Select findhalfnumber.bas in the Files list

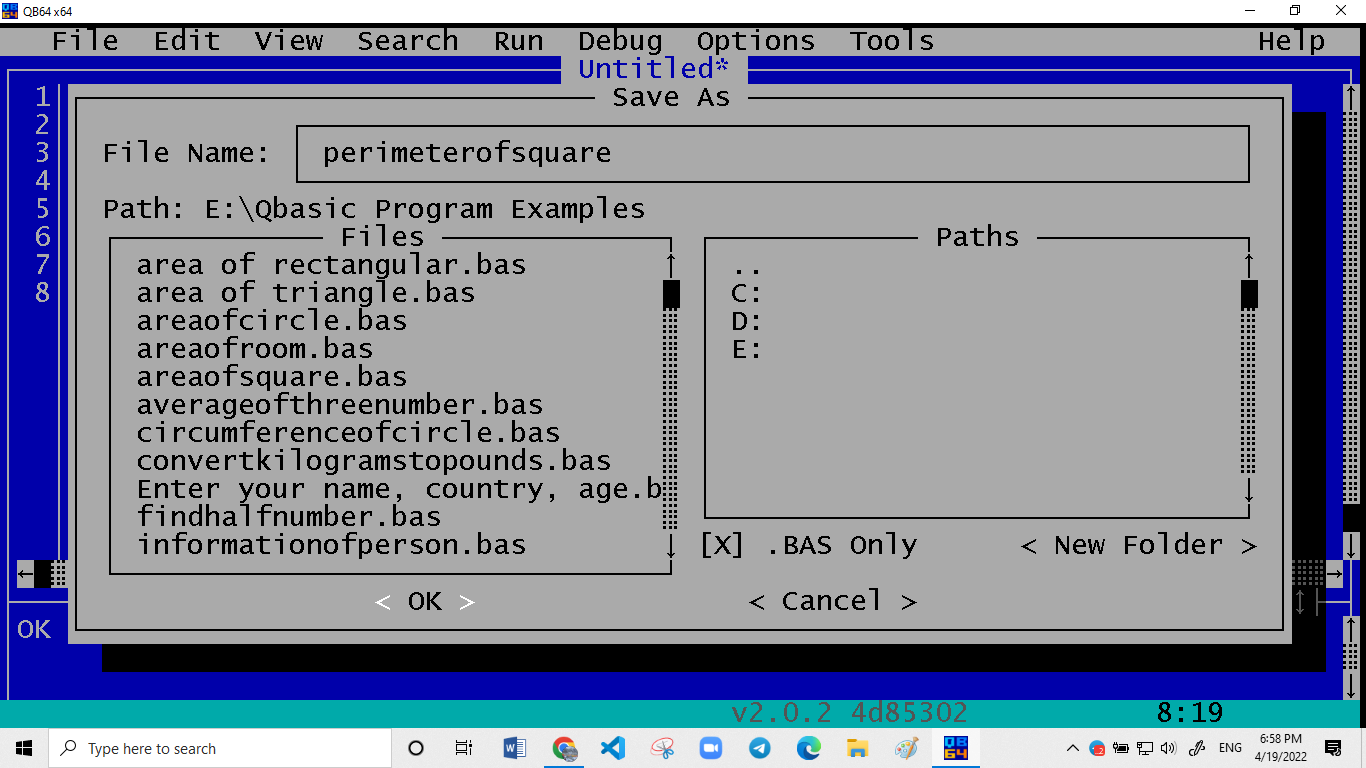coord(289,517)
